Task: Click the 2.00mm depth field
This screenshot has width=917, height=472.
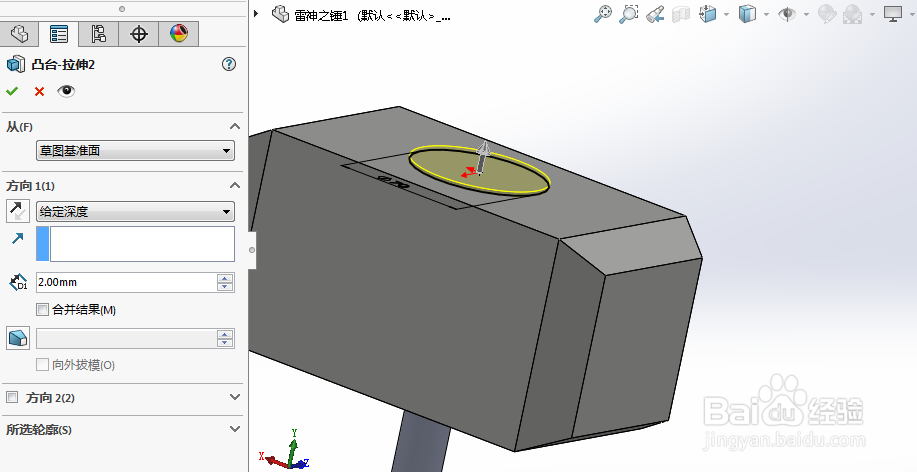Action: click(x=126, y=282)
